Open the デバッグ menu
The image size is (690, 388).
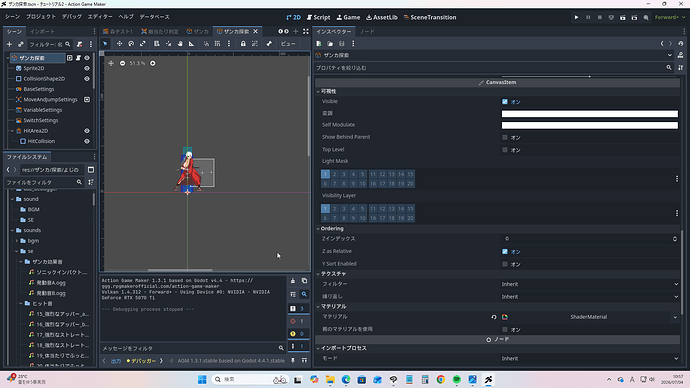tap(72, 17)
